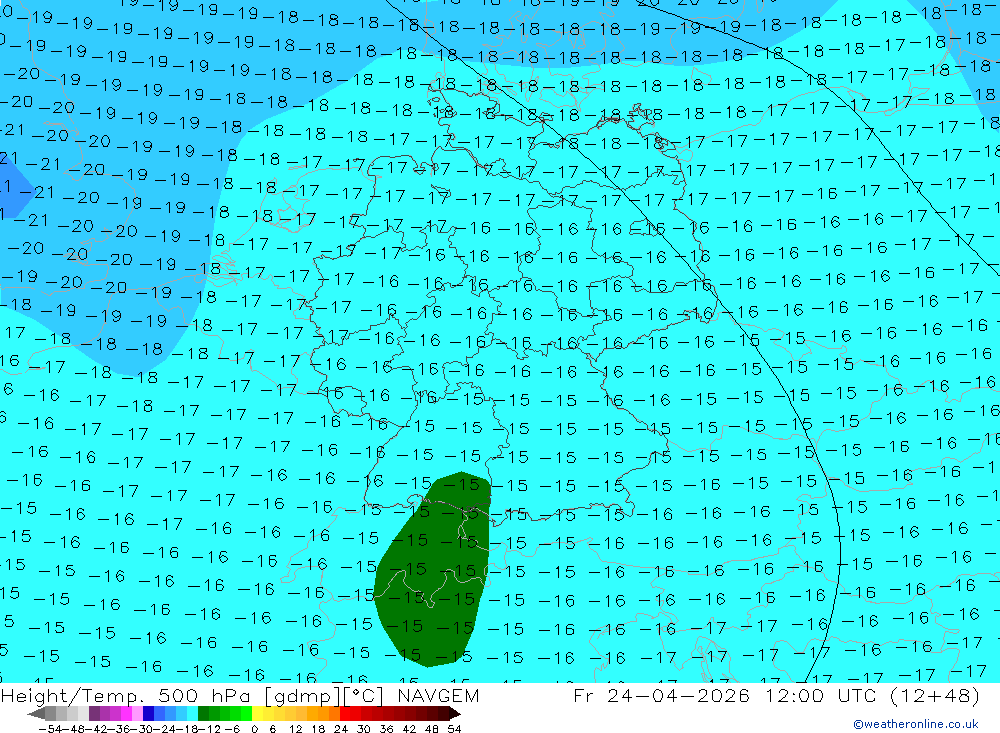1000x733 pixels.
Task: Select the cyan swatch left of -12 on legend
Action: pyautogui.click(x=192, y=714)
